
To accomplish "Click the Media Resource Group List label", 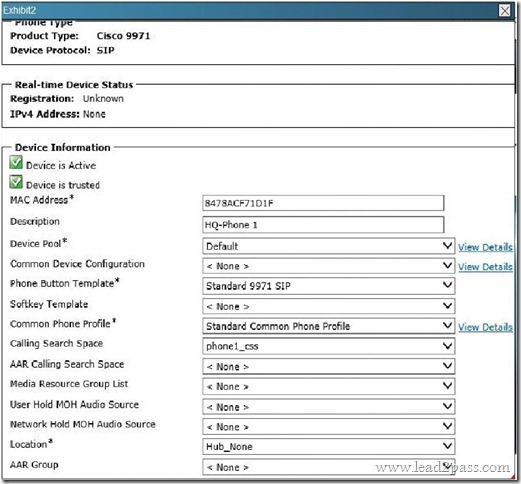I will click(x=69, y=384).
